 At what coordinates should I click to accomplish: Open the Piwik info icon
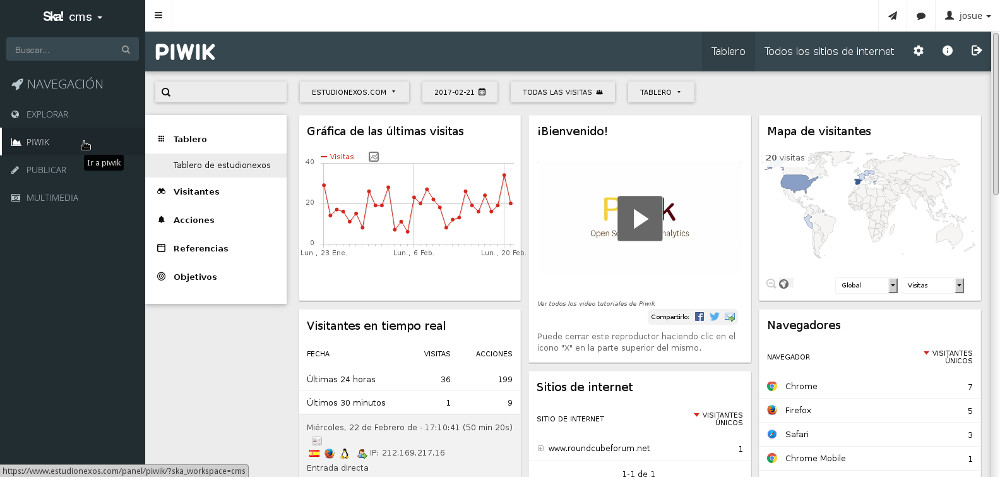tap(948, 51)
